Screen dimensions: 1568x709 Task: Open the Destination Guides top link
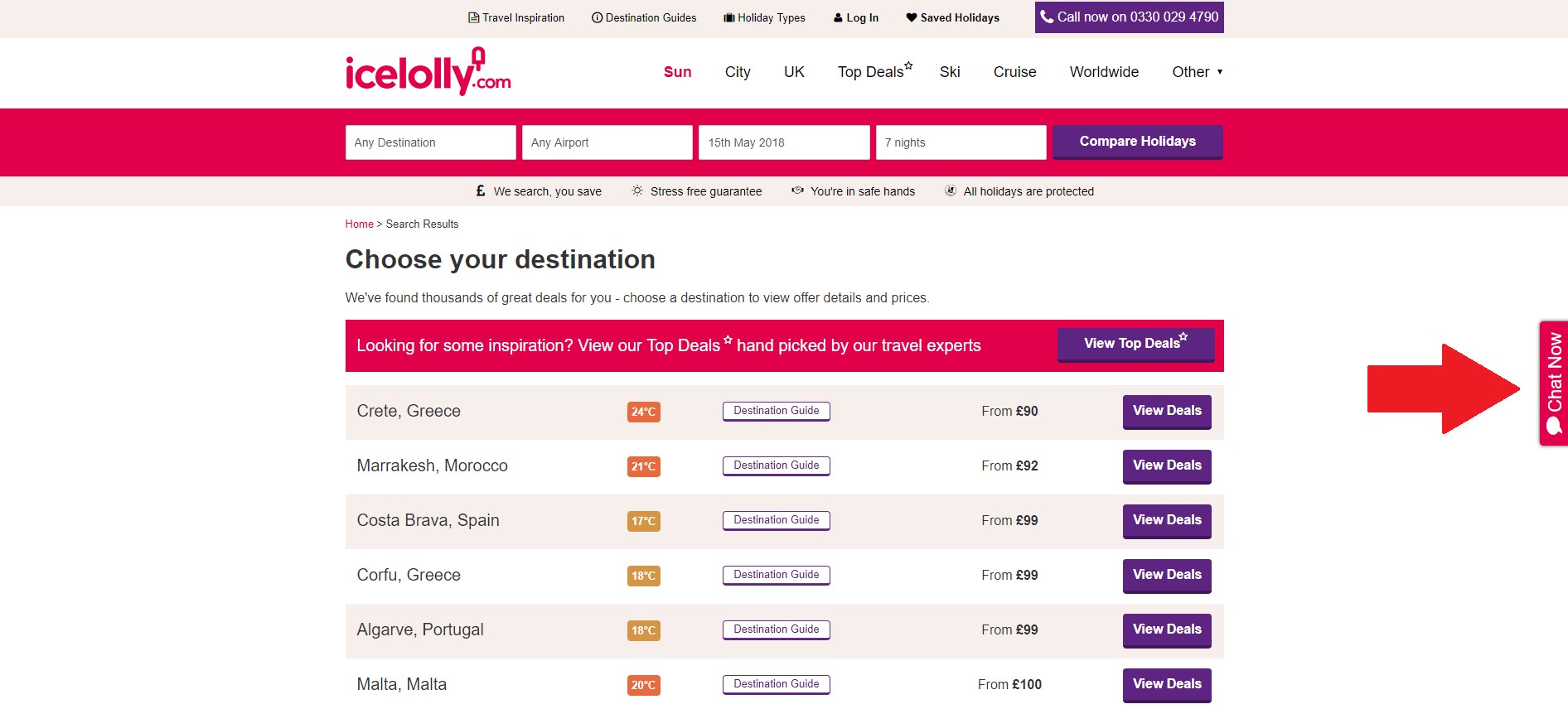644,17
